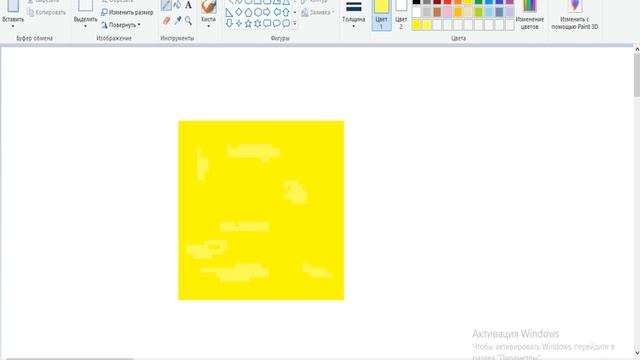Click the Выделить selection rectangle button
640x360 pixels.
tap(85, 5)
